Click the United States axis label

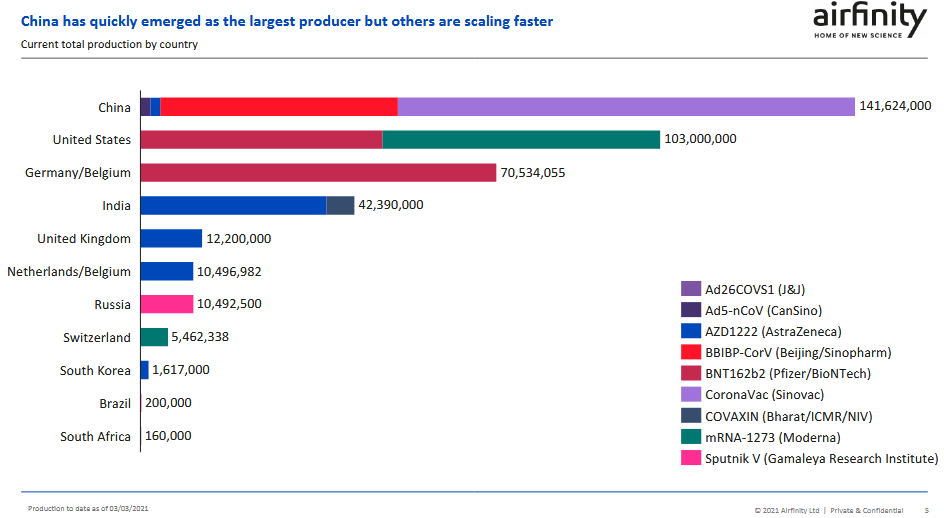(92, 140)
